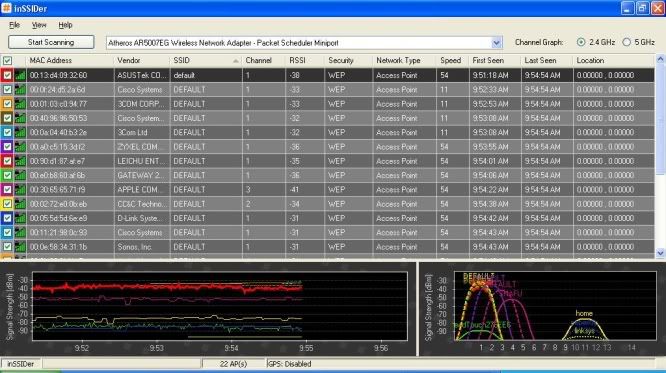The image size is (666, 373).
Task: Toggle checkbox for MAC 00:11:21:98:0c:93
Action: pyautogui.click(x=7, y=232)
